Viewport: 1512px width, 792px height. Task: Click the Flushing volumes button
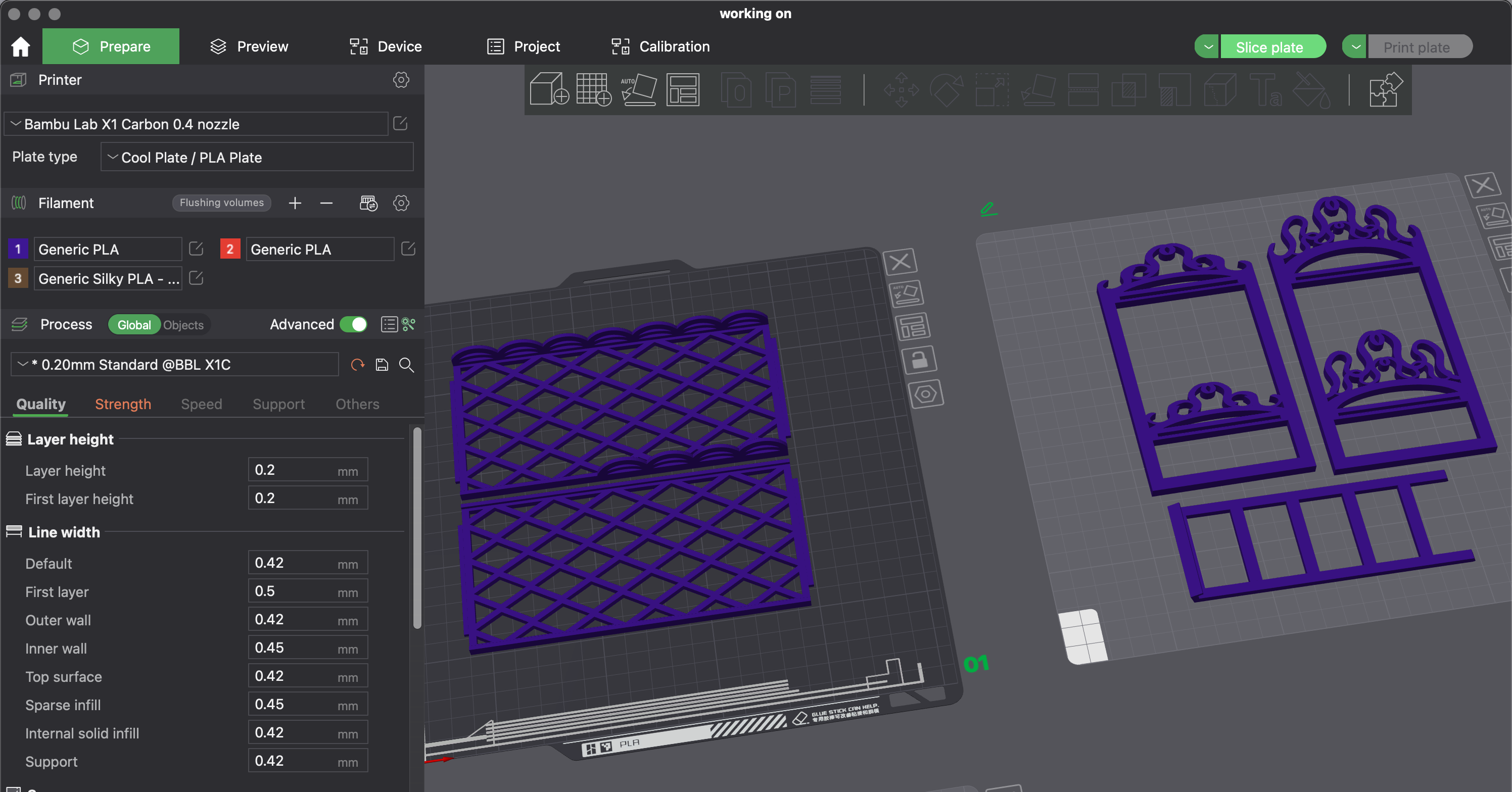(x=221, y=203)
